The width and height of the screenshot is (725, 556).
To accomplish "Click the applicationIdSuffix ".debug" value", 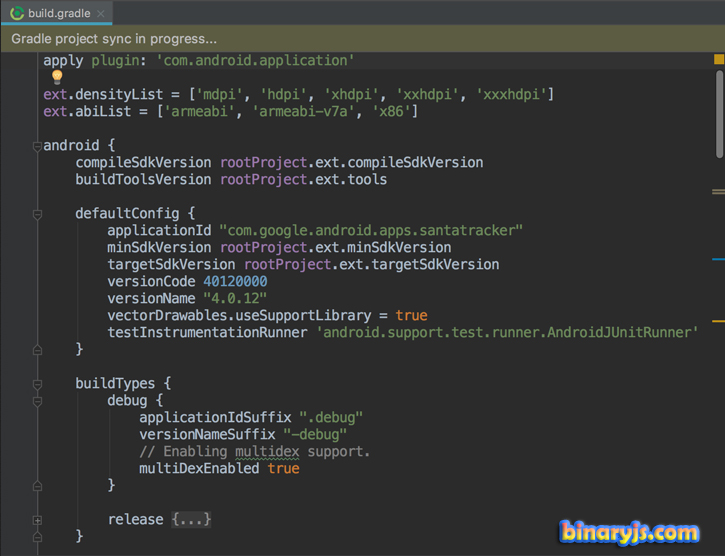I will (331, 417).
